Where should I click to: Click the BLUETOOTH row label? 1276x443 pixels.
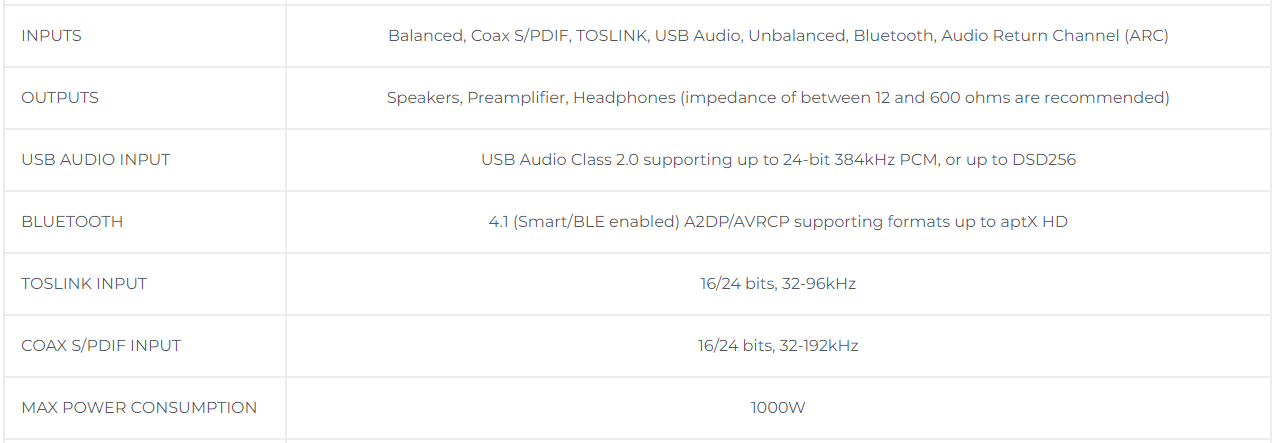[72, 222]
